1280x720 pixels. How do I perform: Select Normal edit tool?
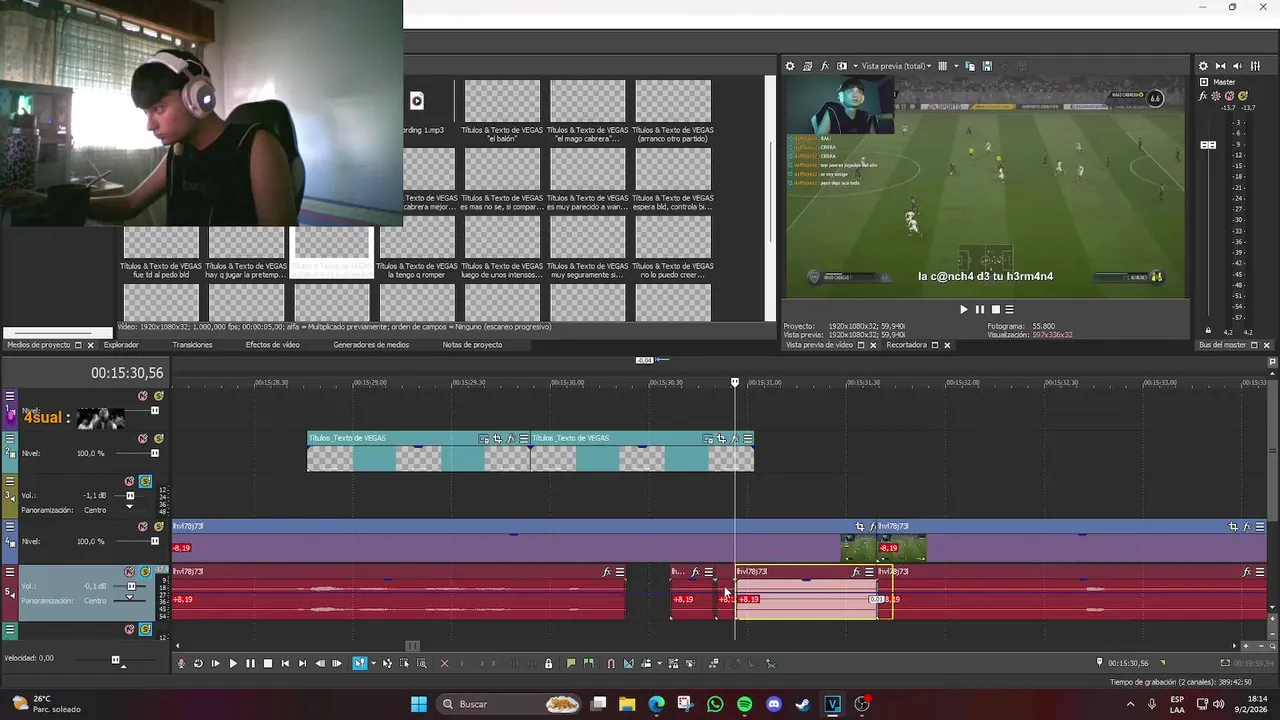360,663
